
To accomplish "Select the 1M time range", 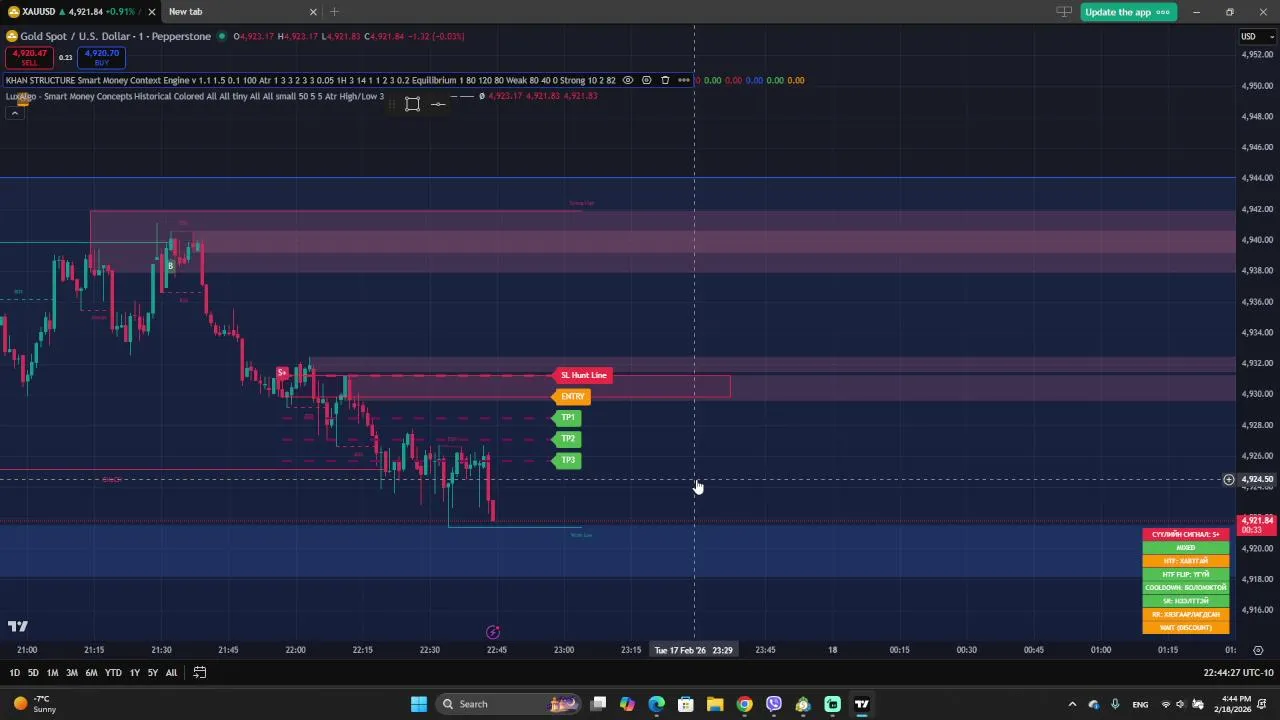I will (x=52, y=673).
